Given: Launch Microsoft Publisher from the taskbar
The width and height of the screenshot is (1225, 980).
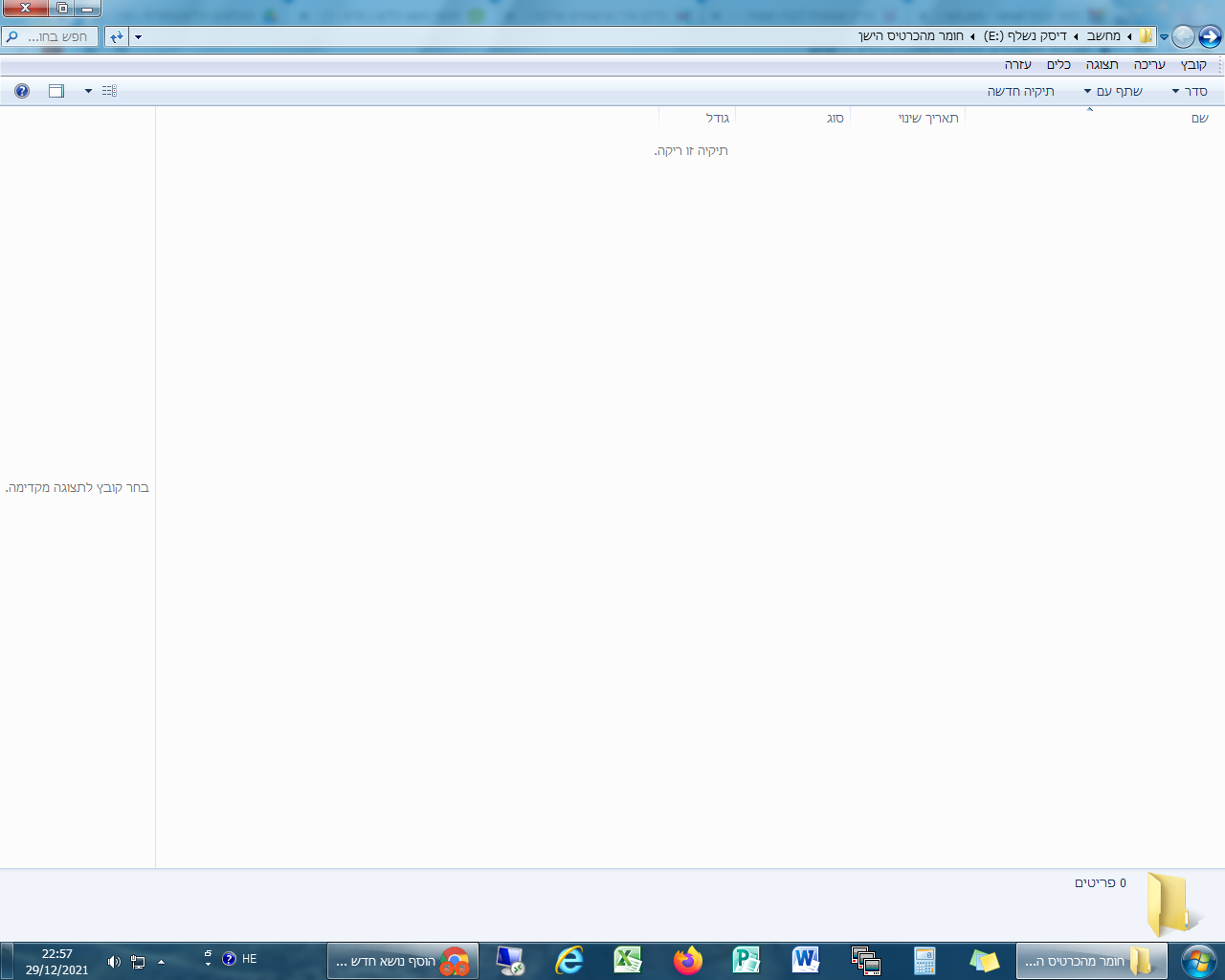Looking at the screenshot, I should tap(746, 961).
